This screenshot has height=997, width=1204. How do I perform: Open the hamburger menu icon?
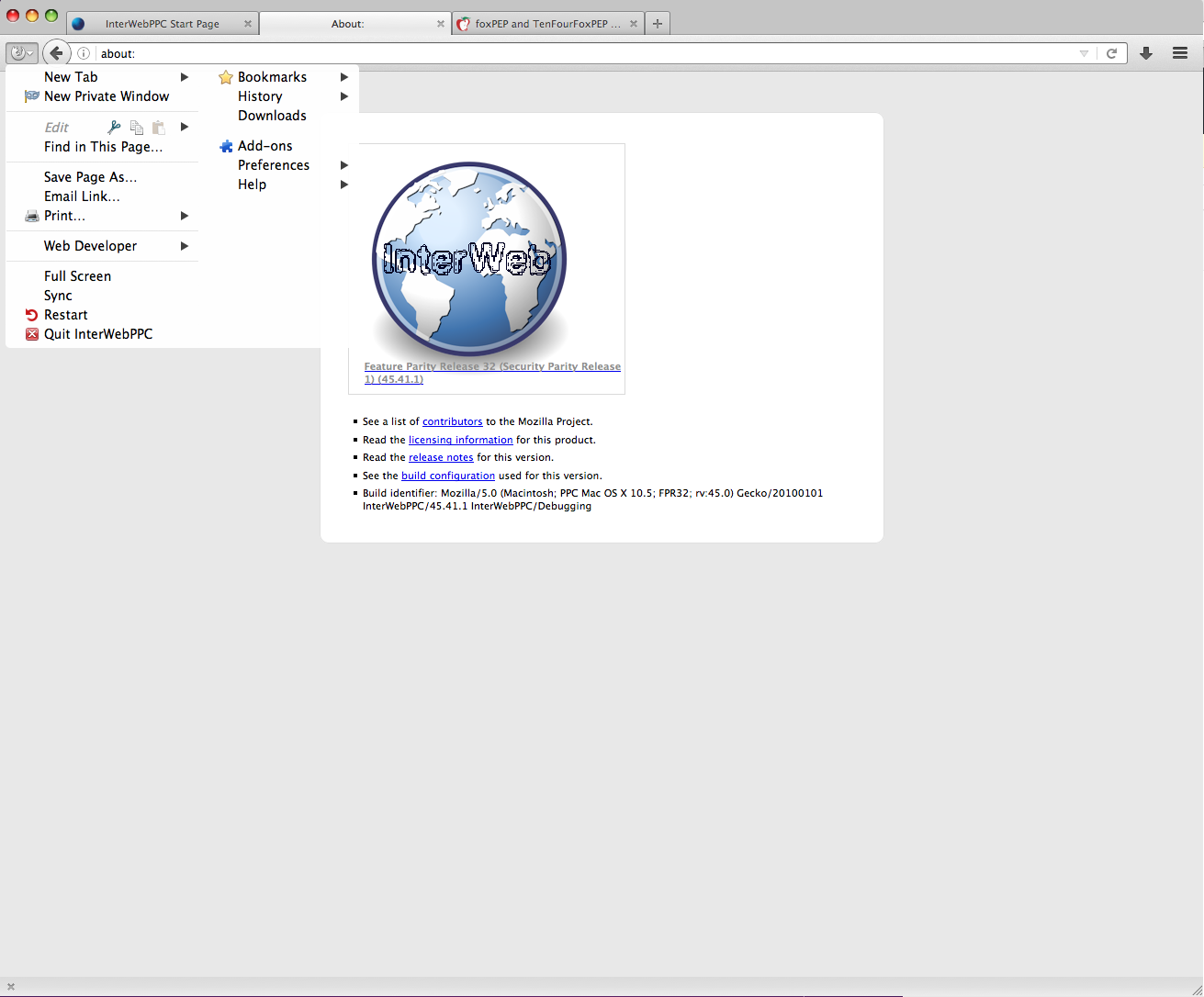coord(1180,53)
